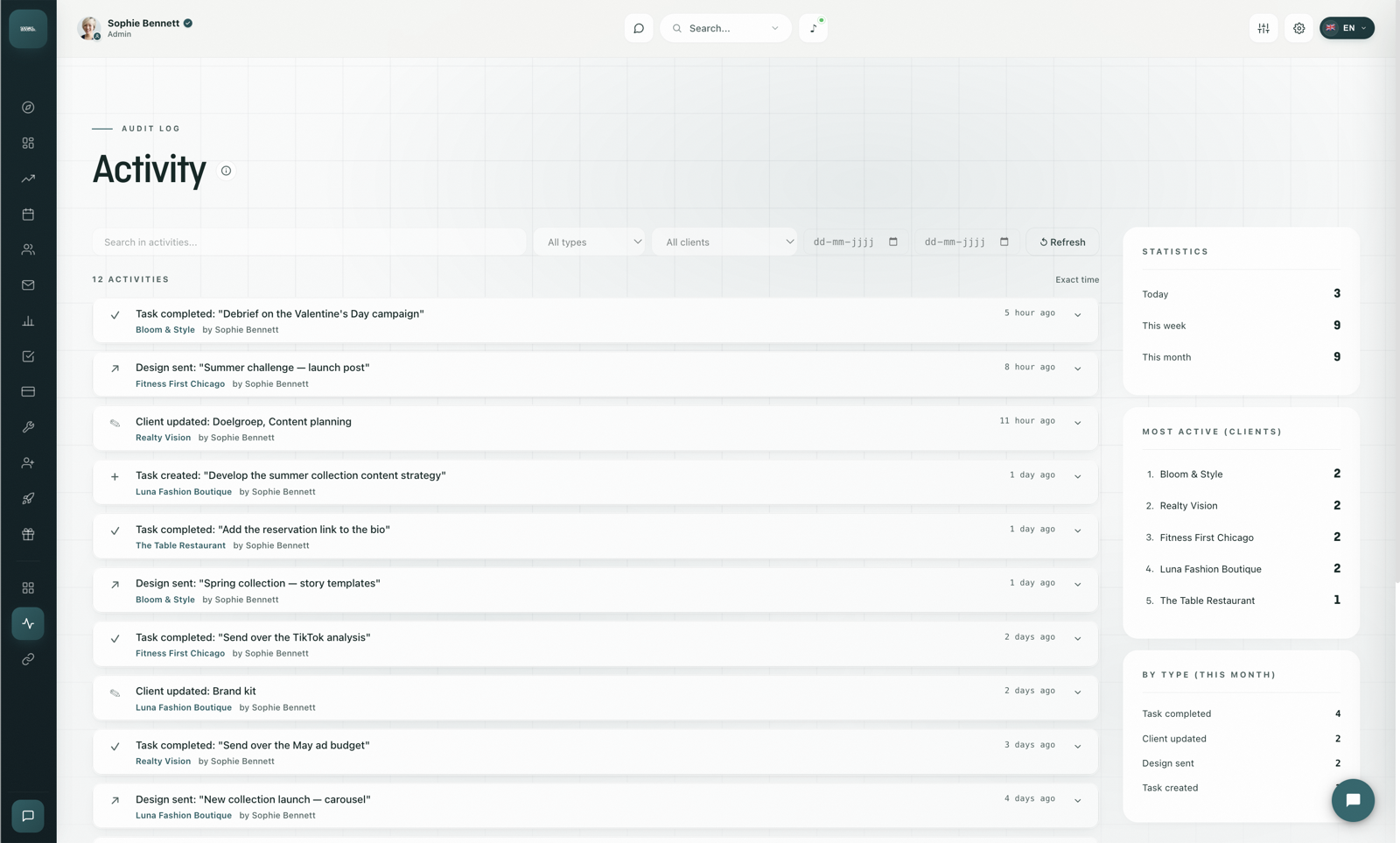This screenshot has width=1400, height=843.
Task: Open the gift icon in the sidebar
Action: click(x=28, y=534)
